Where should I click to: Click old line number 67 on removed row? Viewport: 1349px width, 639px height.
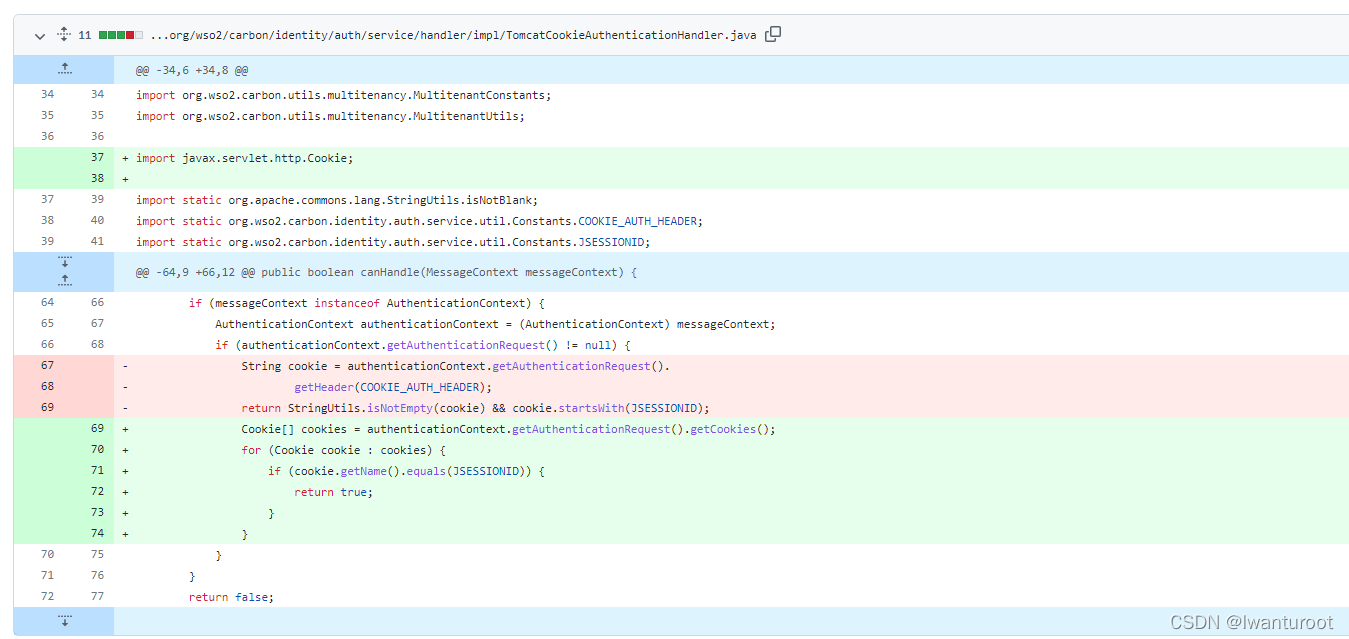coord(47,366)
